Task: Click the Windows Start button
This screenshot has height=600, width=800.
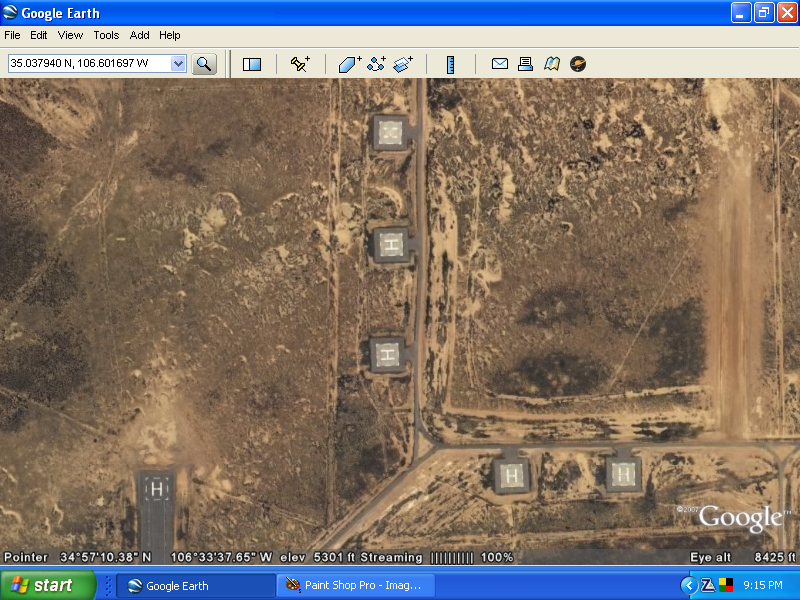Action: point(48,585)
